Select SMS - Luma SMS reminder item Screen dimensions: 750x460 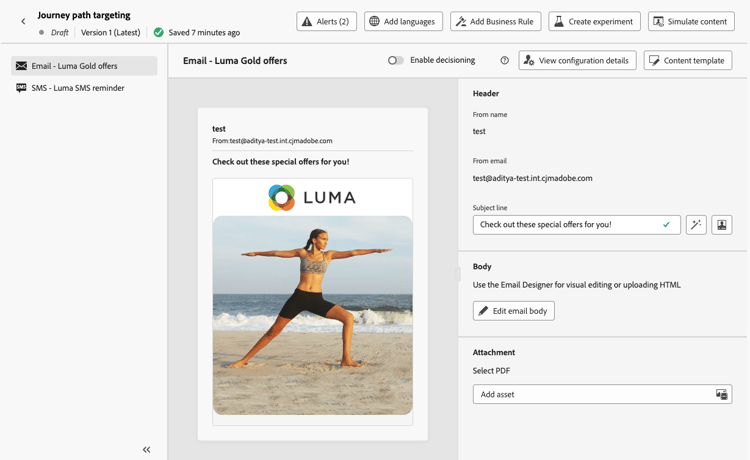click(84, 88)
